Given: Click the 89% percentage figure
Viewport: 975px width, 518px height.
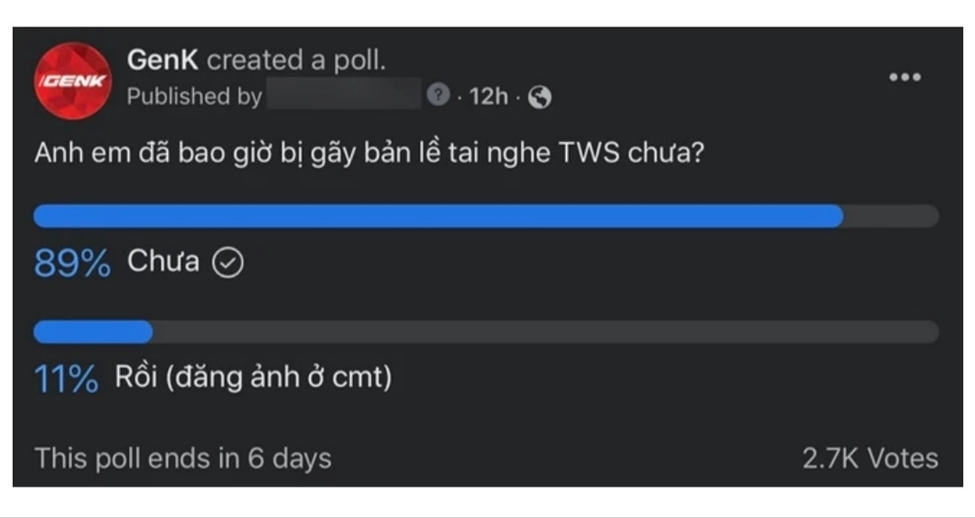Looking at the screenshot, I should click(x=72, y=263).
